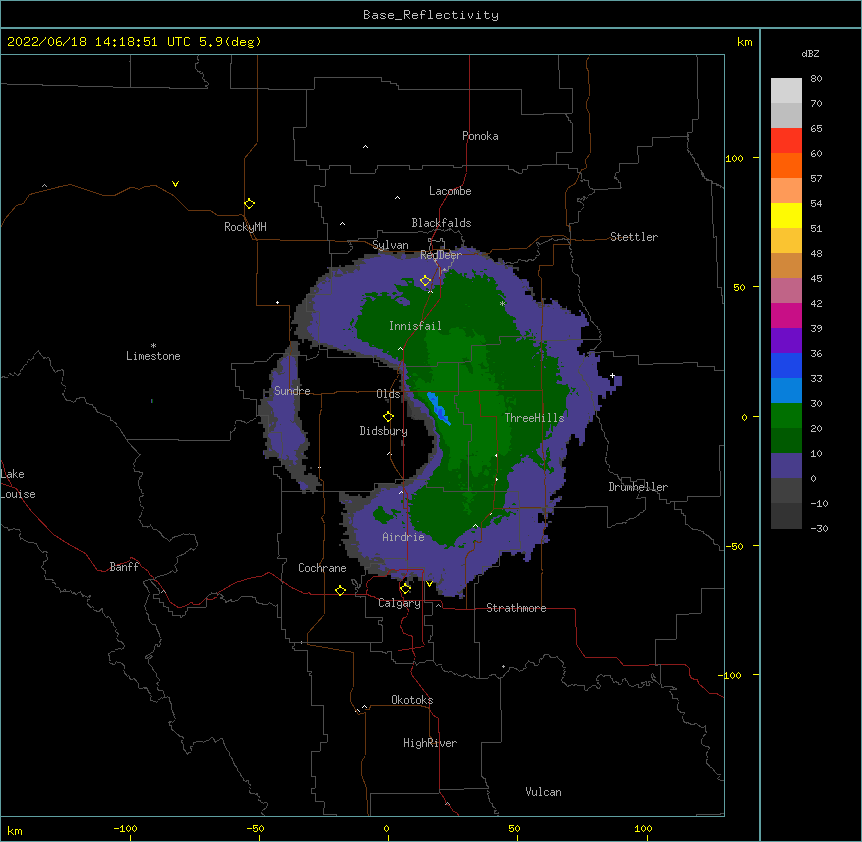Click the yellow diamond marker near RockyMH
Viewport: 862px width, 842px height.
[x=250, y=204]
